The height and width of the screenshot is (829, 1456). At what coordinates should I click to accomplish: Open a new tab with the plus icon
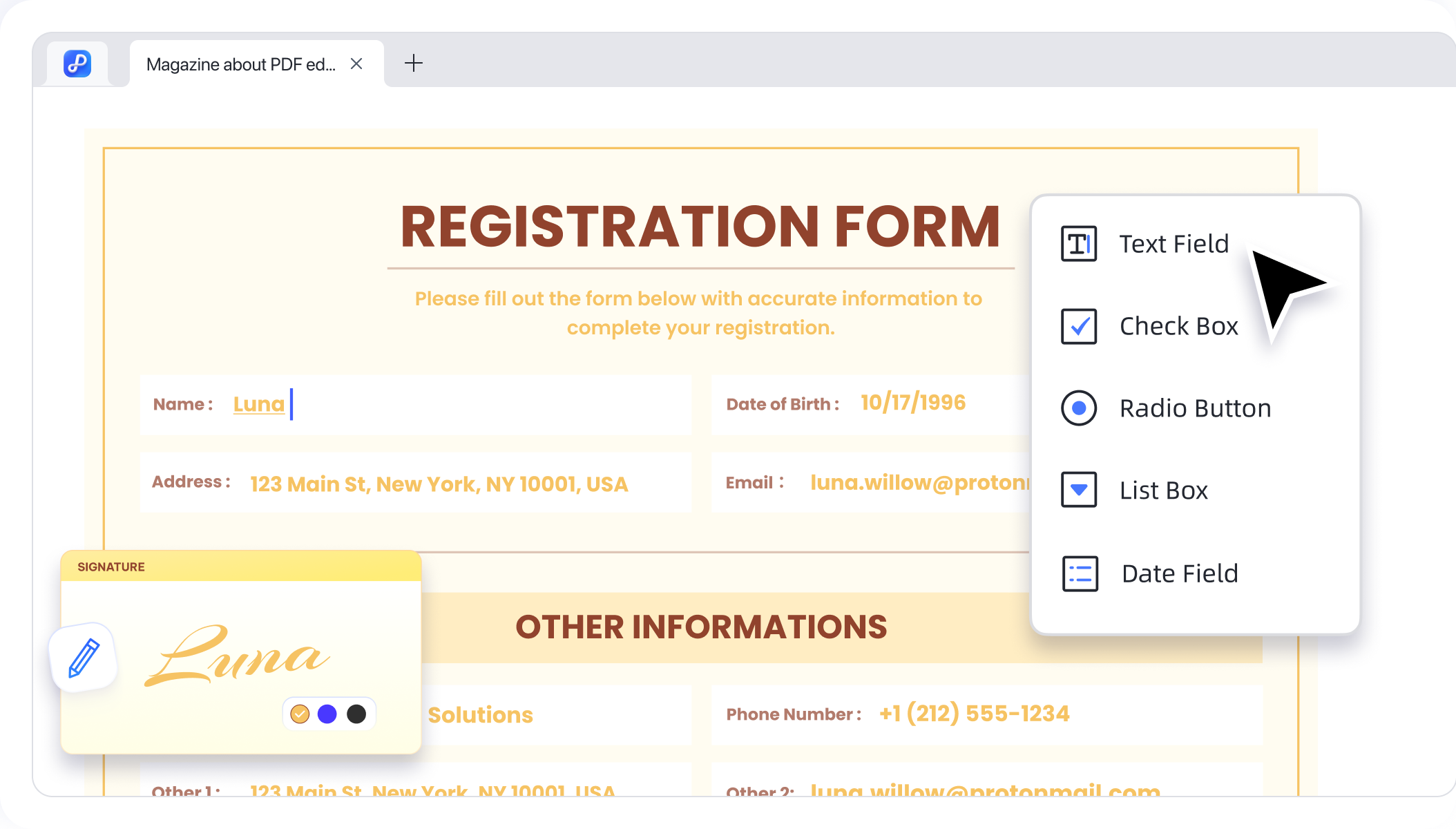click(414, 63)
